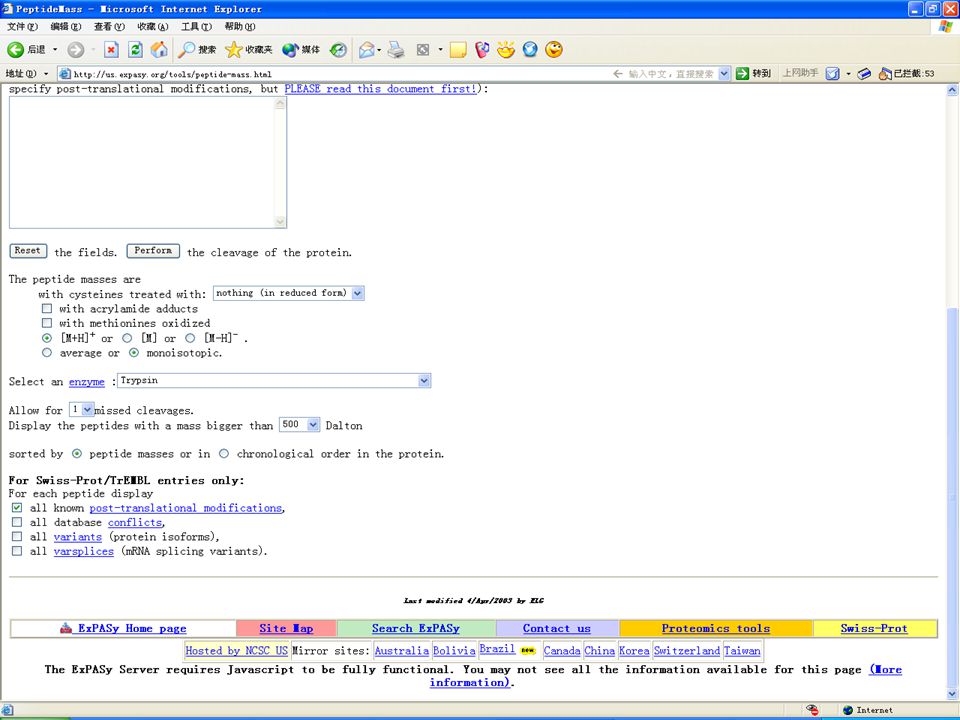Check all variants protein isoforms checkbox
960x720 pixels.
click(x=17, y=536)
